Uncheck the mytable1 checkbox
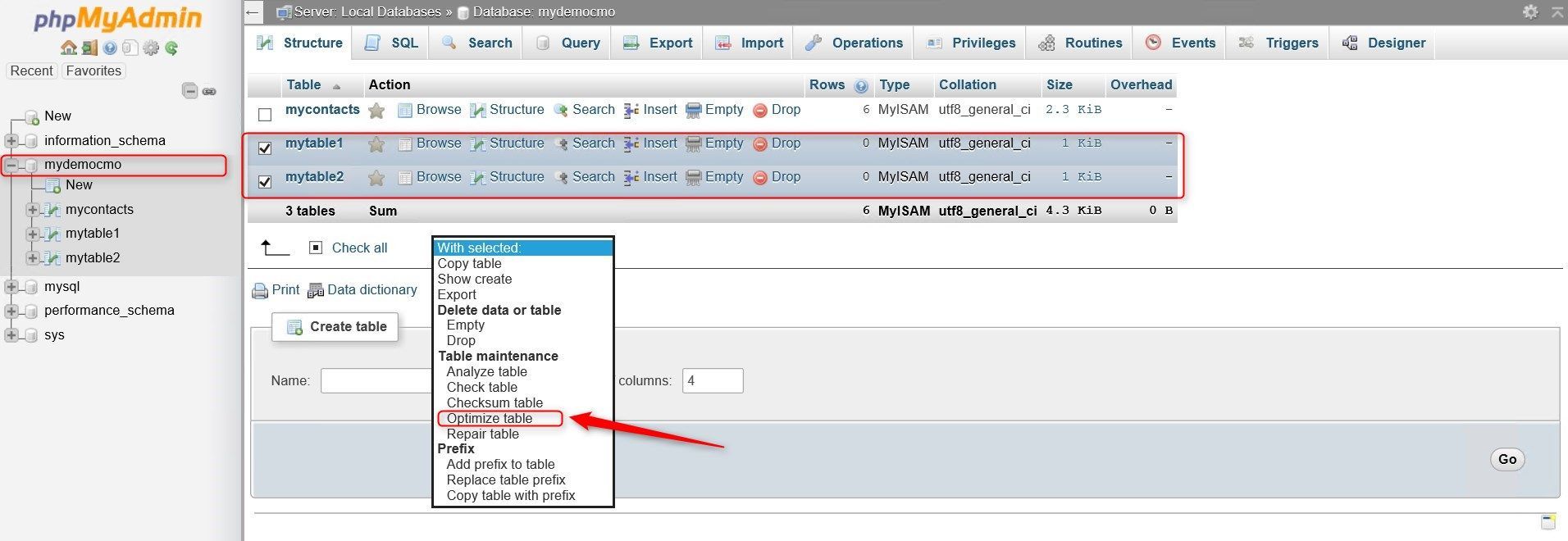 (x=265, y=148)
